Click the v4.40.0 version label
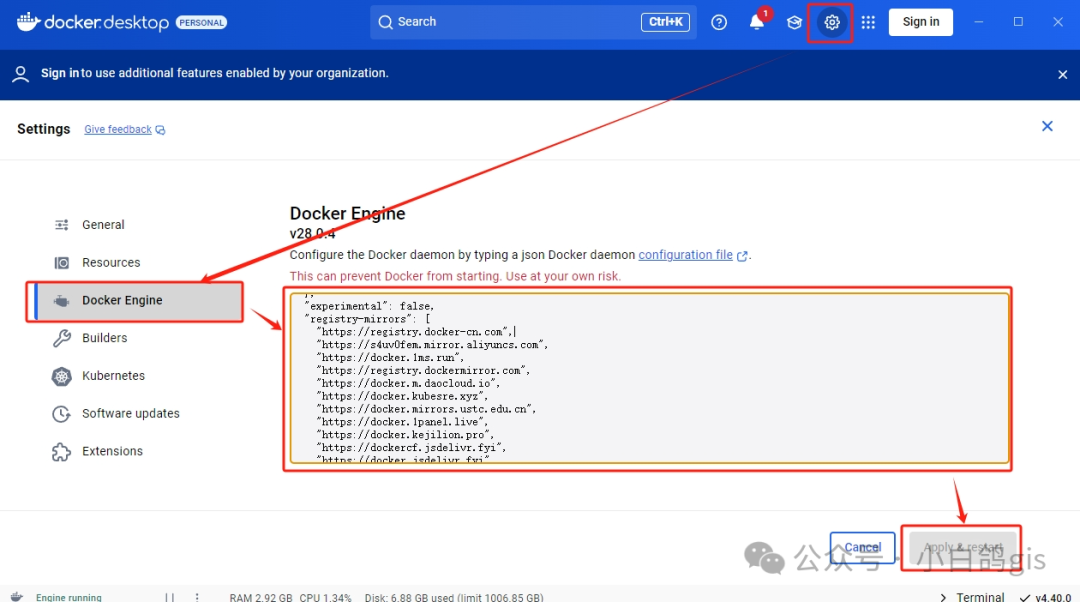This screenshot has width=1080, height=602. [1053, 598]
